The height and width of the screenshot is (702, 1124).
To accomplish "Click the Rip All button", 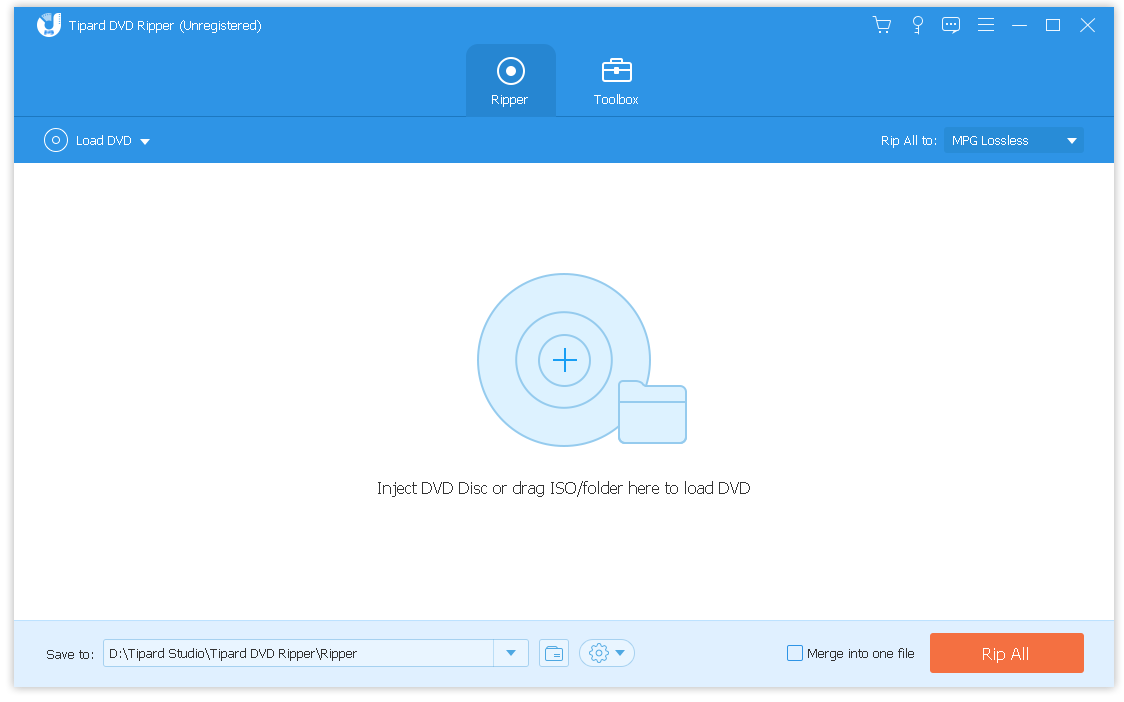I will coord(1006,652).
